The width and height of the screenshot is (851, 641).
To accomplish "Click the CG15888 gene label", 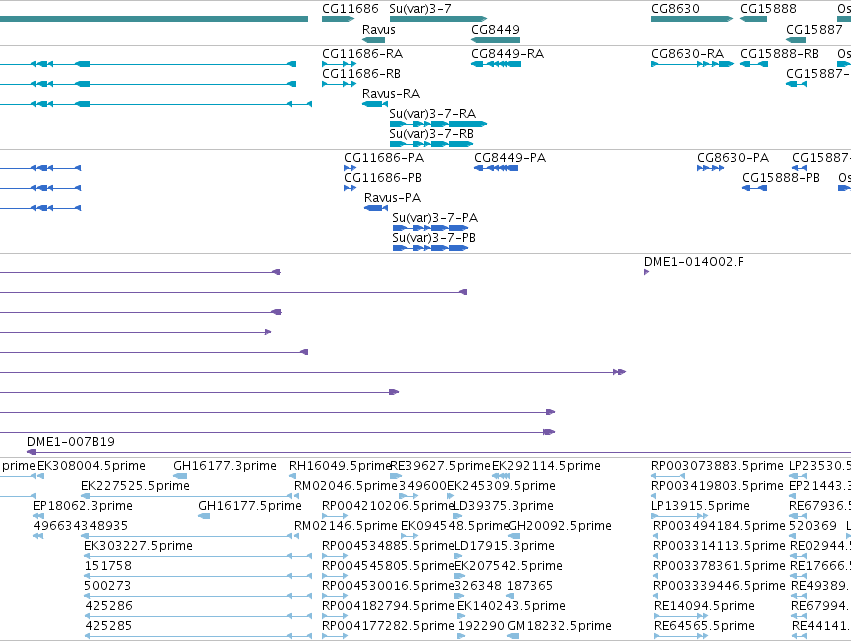I will (x=768, y=9).
